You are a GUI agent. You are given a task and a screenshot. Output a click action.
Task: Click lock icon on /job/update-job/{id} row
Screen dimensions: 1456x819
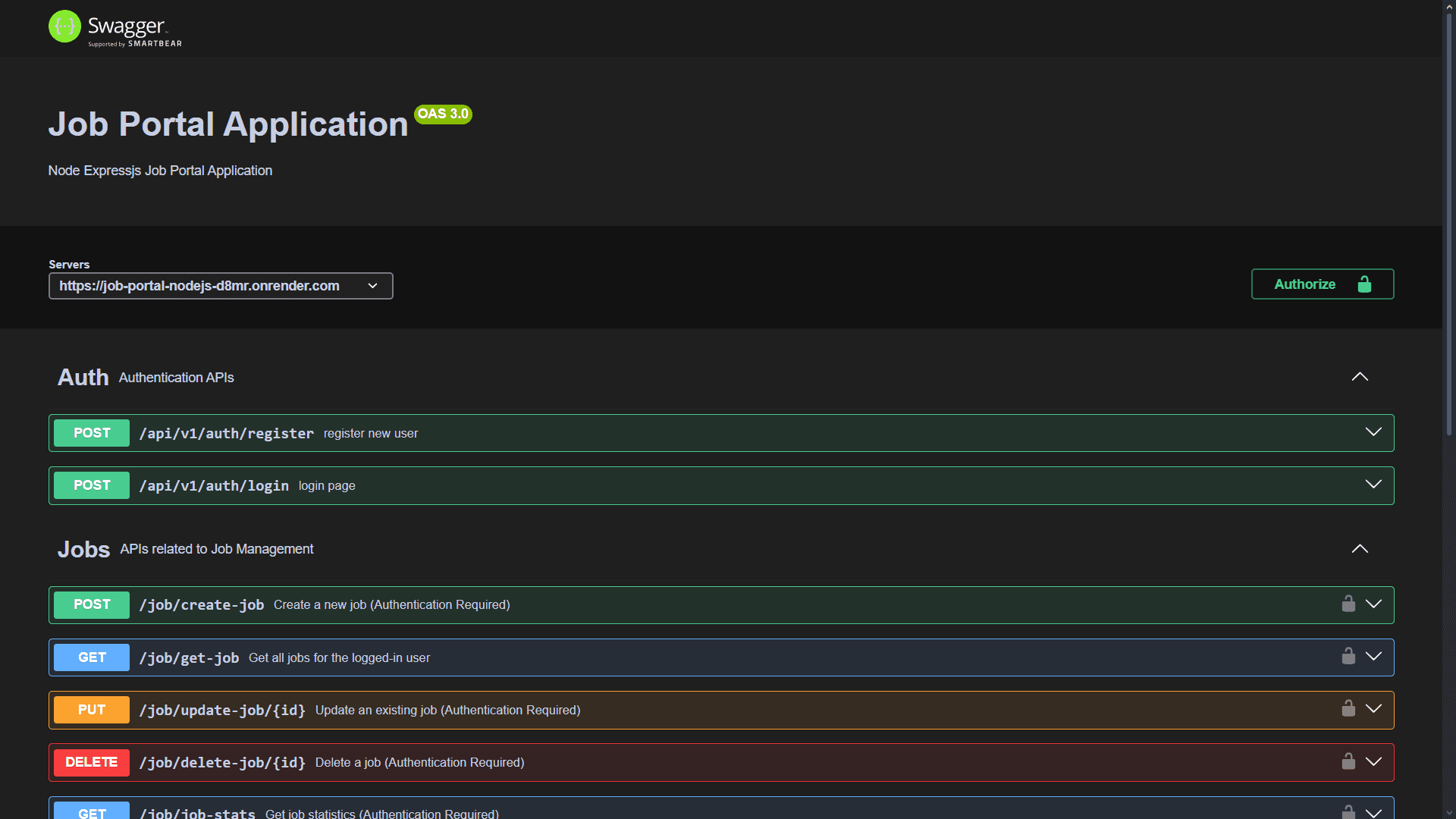1348,708
